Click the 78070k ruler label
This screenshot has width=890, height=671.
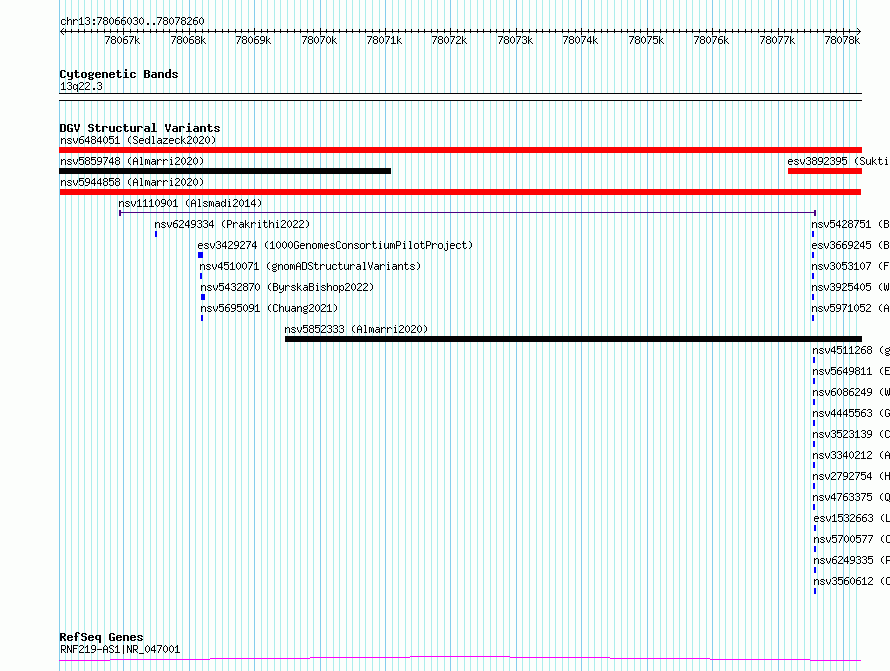tap(319, 40)
